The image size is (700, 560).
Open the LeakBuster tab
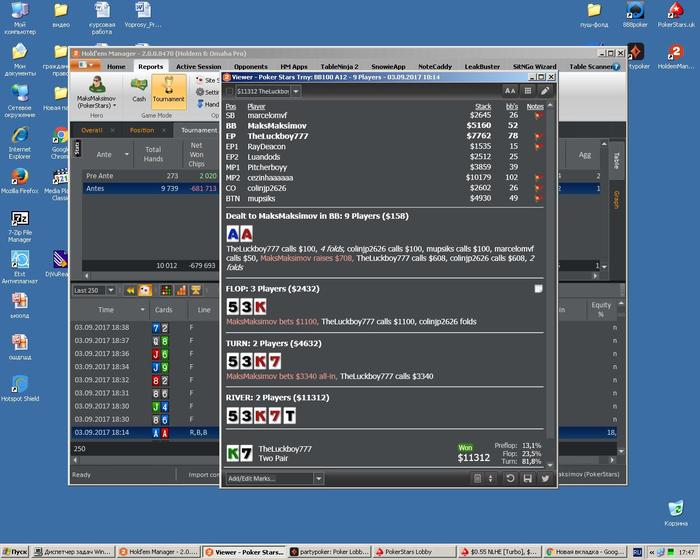click(482, 67)
